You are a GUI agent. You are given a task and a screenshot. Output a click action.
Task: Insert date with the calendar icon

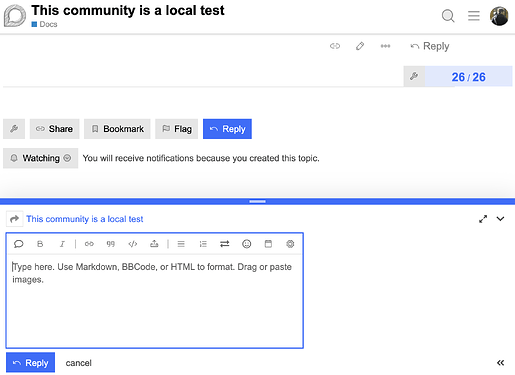pyautogui.click(x=268, y=244)
